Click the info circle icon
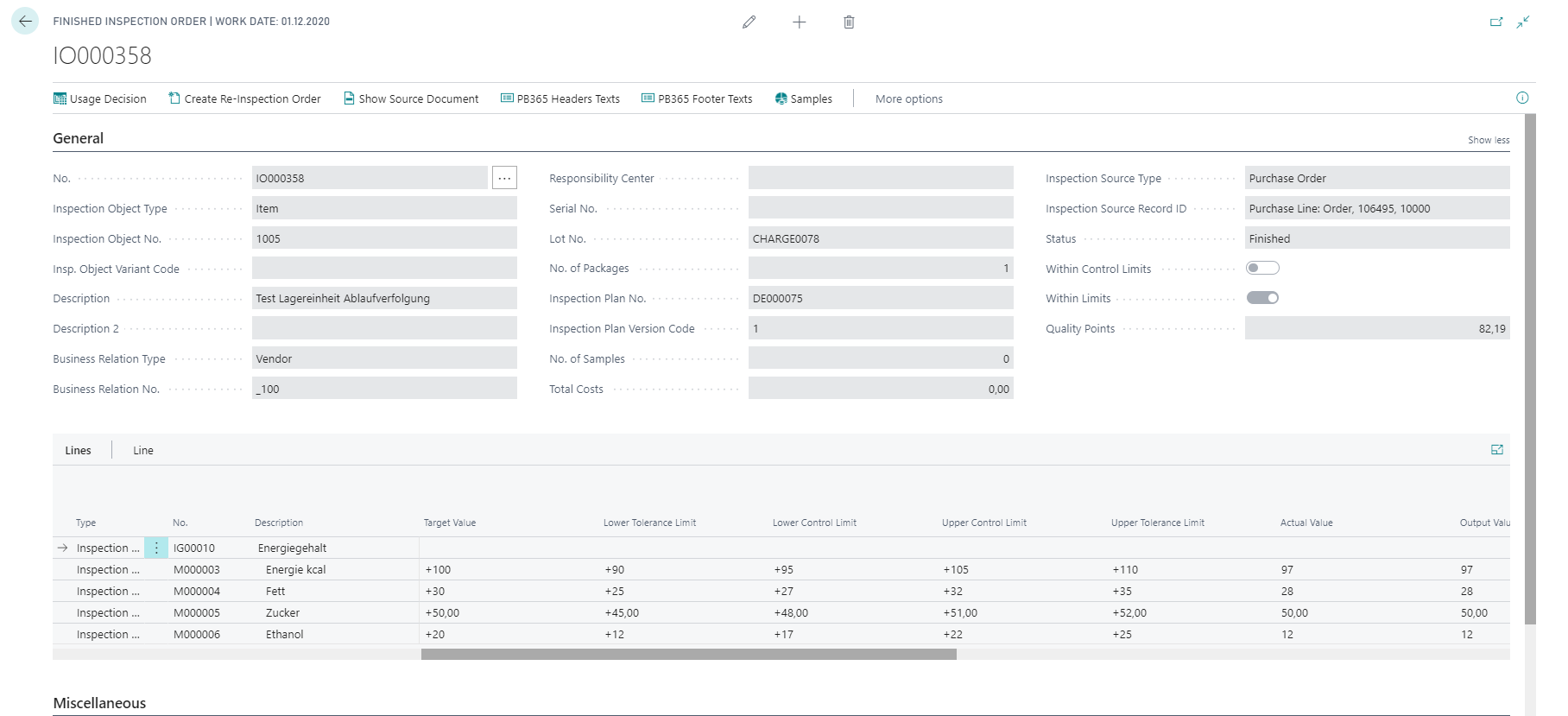This screenshot has width=1568, height=716. coord(1522,98)
